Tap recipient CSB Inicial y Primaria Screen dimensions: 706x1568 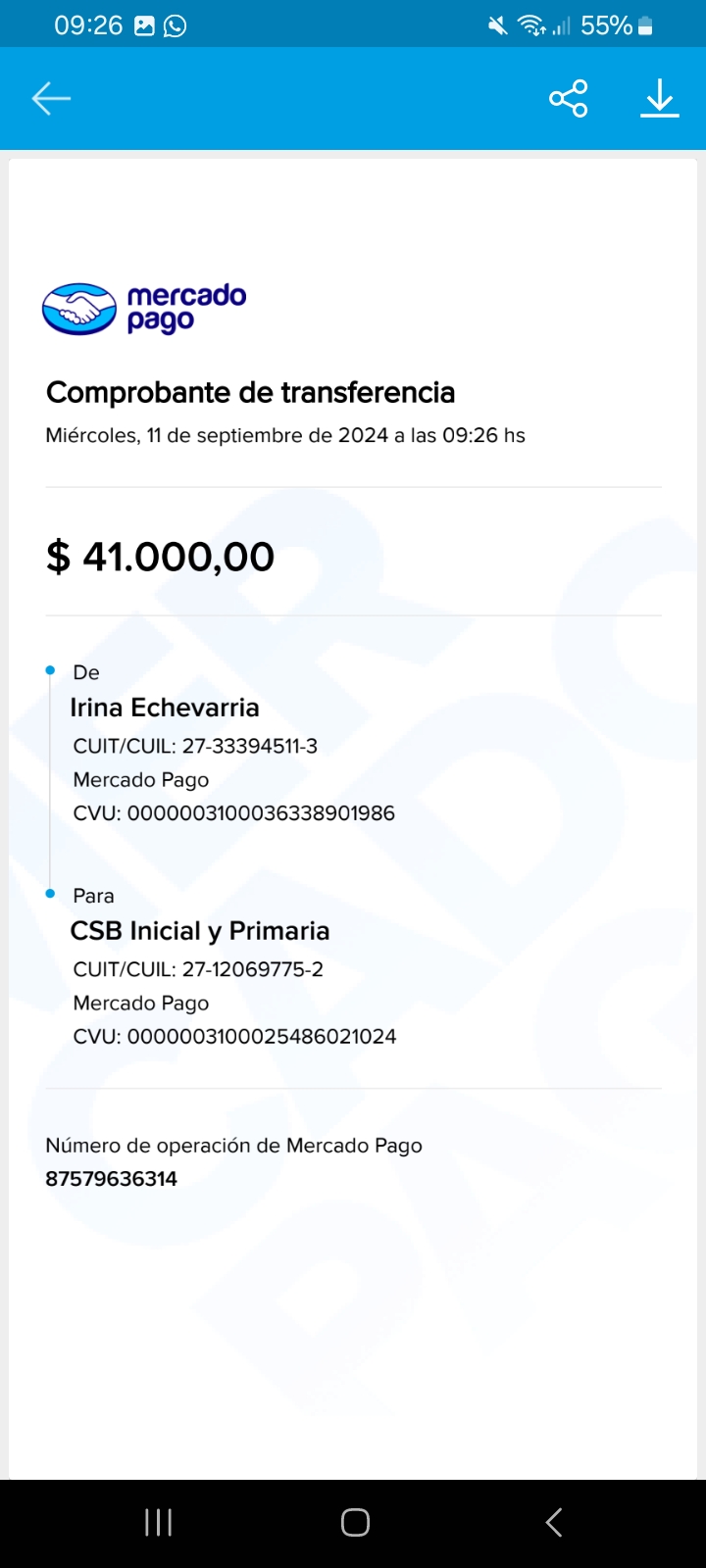click(x=200, y=931)
